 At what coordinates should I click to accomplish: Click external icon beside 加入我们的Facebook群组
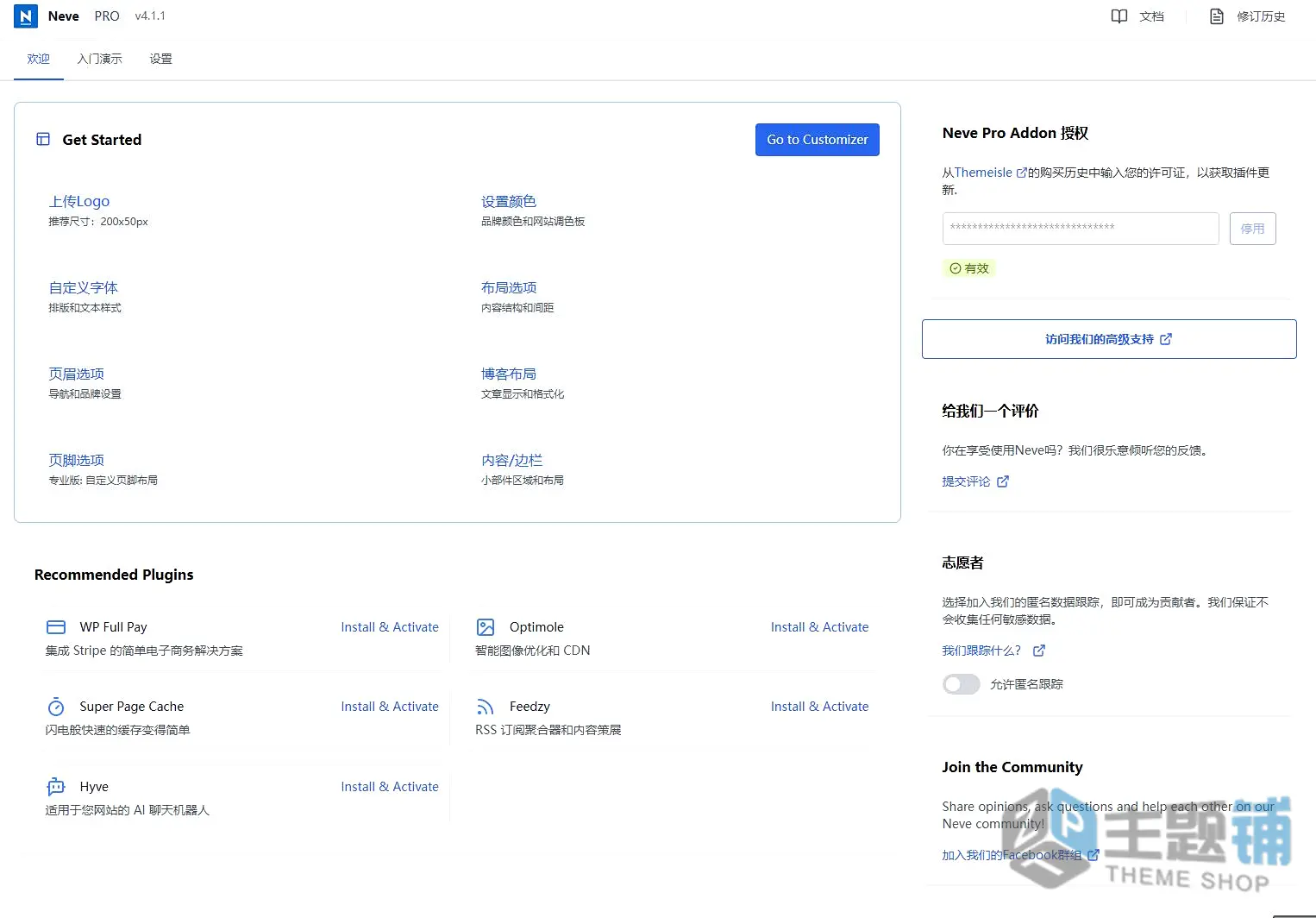click(1094, 855)
